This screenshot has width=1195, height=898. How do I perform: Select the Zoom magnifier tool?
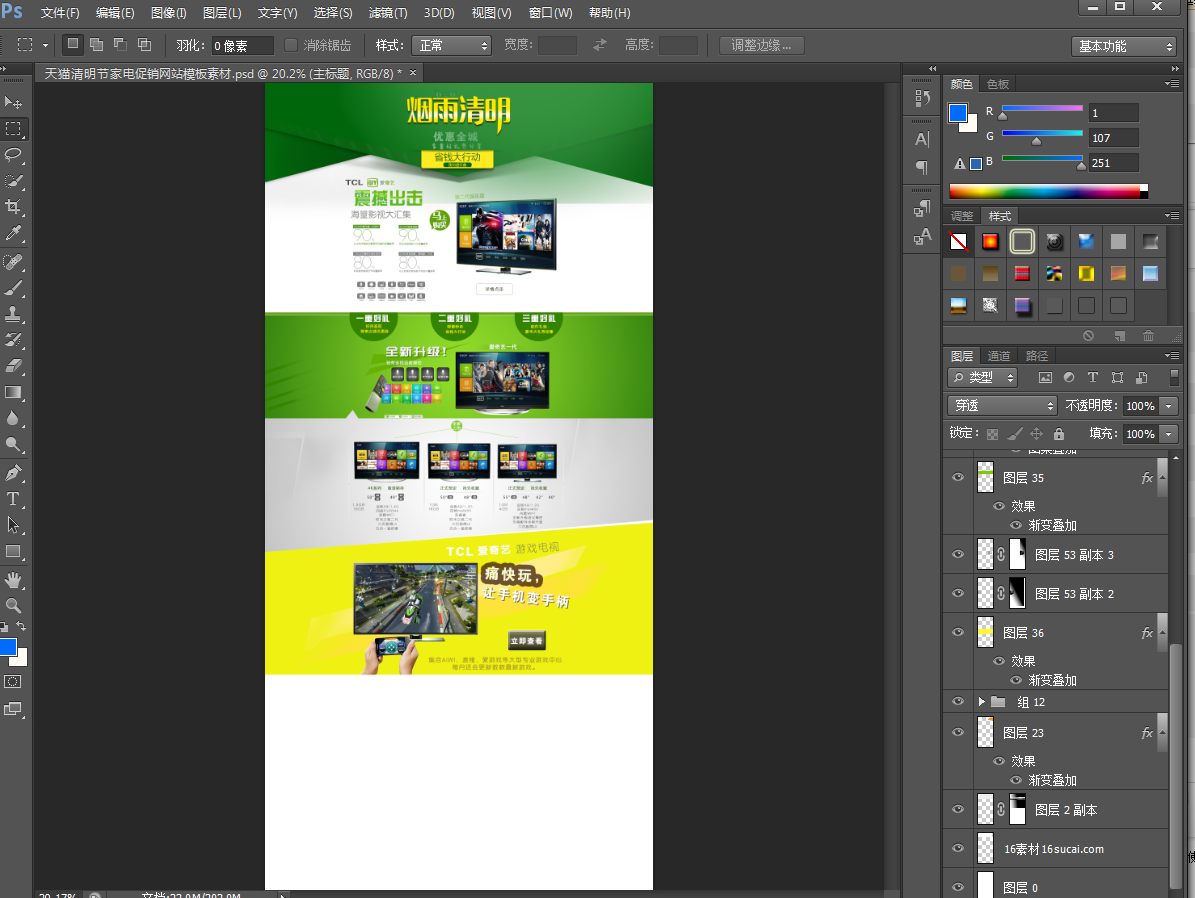[14, 605]
